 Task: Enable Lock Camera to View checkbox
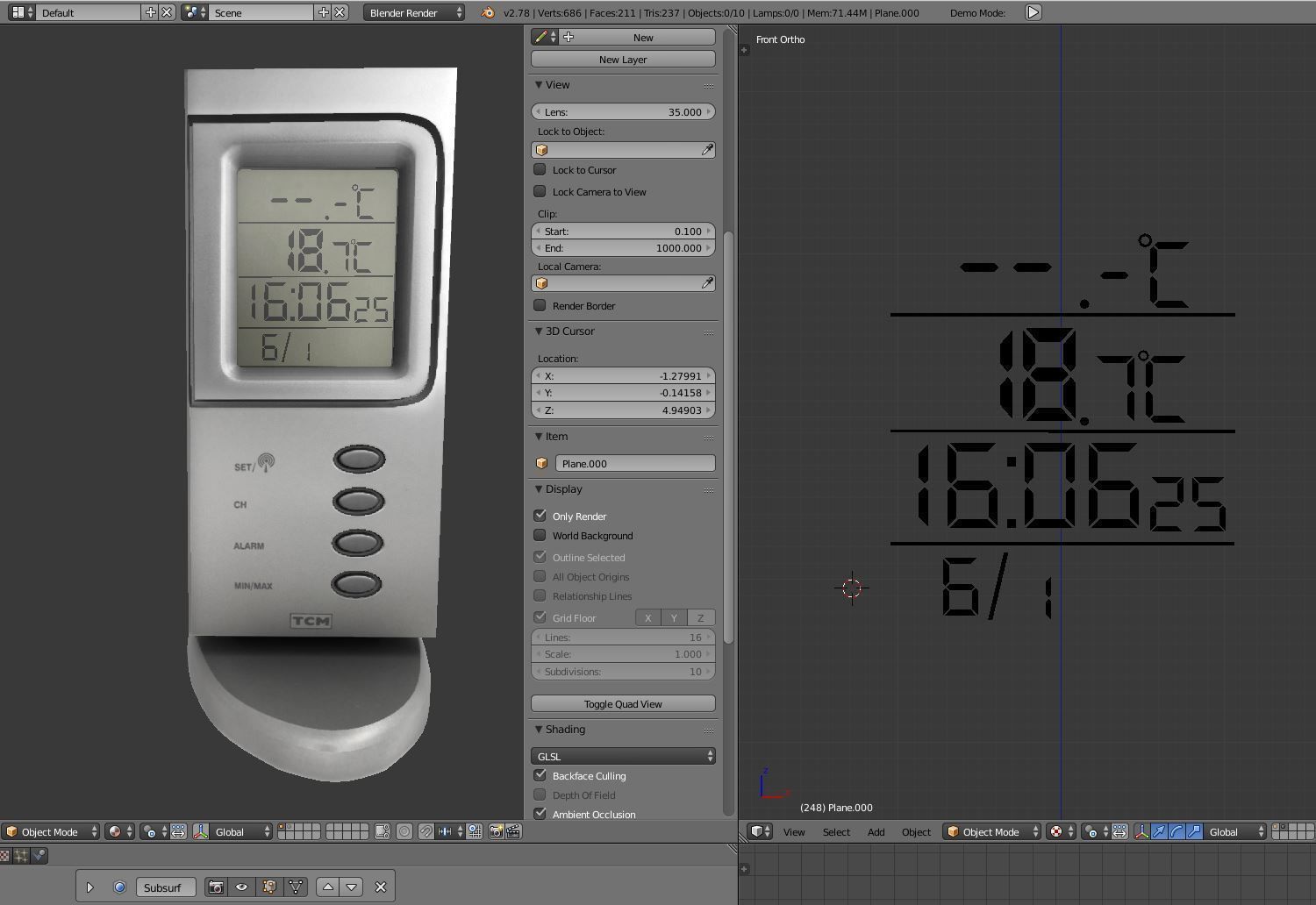click(x=540, y=191)
